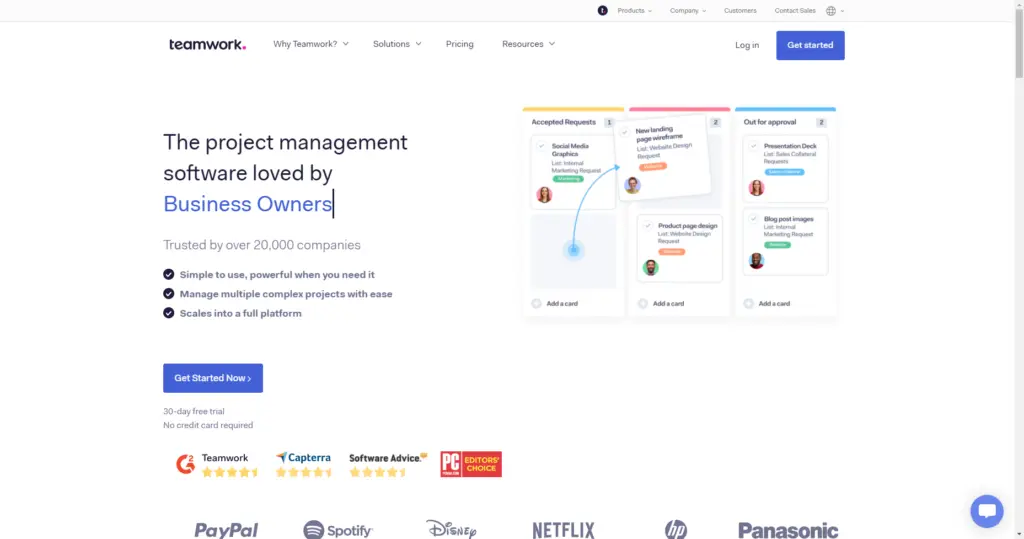The height and width of the screenshot is (539, 1024).
Task: Go to Customers in top bar
Action: 740,11
